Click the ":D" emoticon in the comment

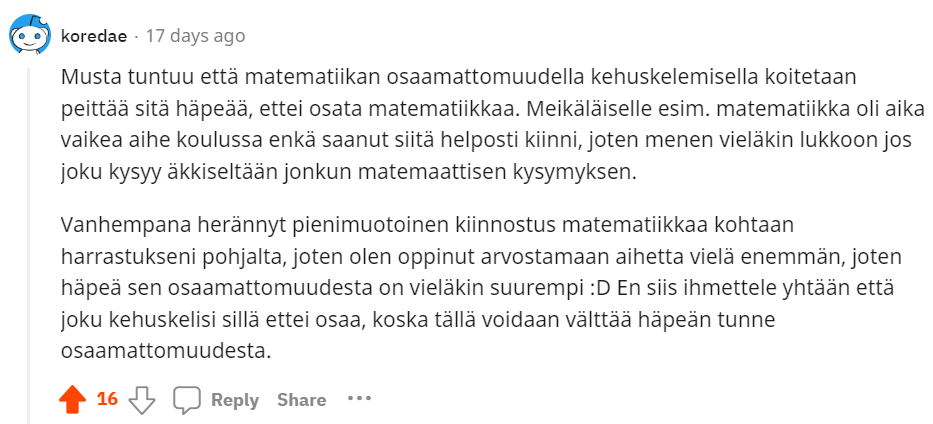click(599, 288)
